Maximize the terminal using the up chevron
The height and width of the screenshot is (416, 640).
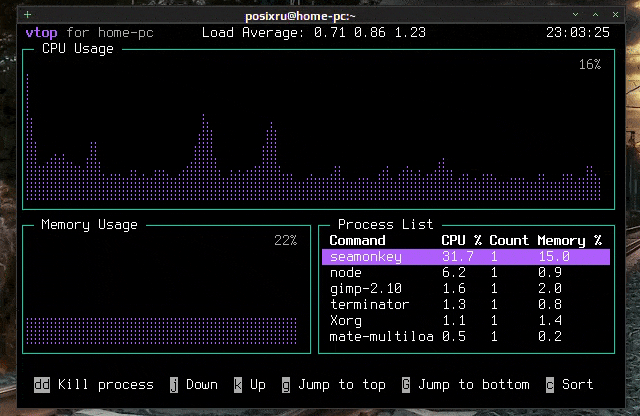[x=596, y=15]
